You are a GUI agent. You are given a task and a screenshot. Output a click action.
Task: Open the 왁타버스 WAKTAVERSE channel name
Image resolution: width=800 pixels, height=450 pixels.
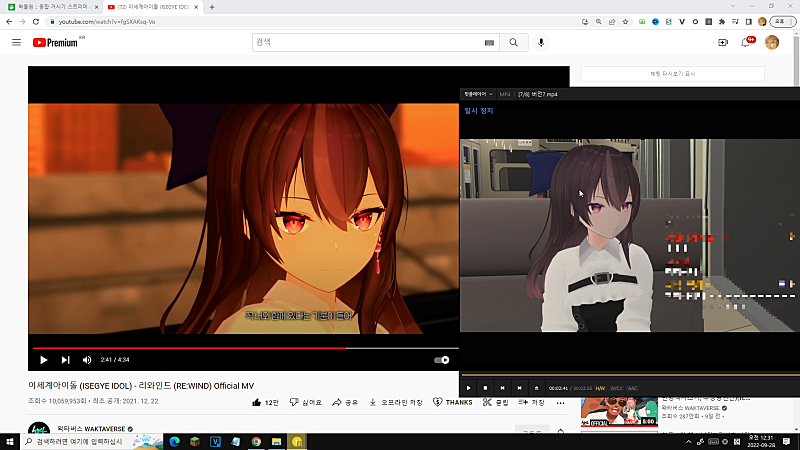tap(91, 429)
